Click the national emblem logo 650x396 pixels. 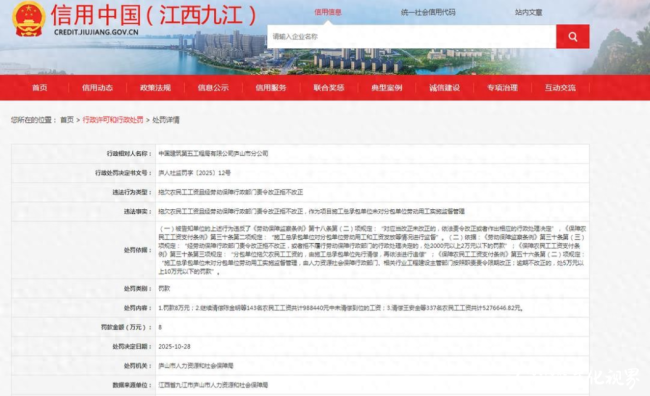(x=29, y=19)
